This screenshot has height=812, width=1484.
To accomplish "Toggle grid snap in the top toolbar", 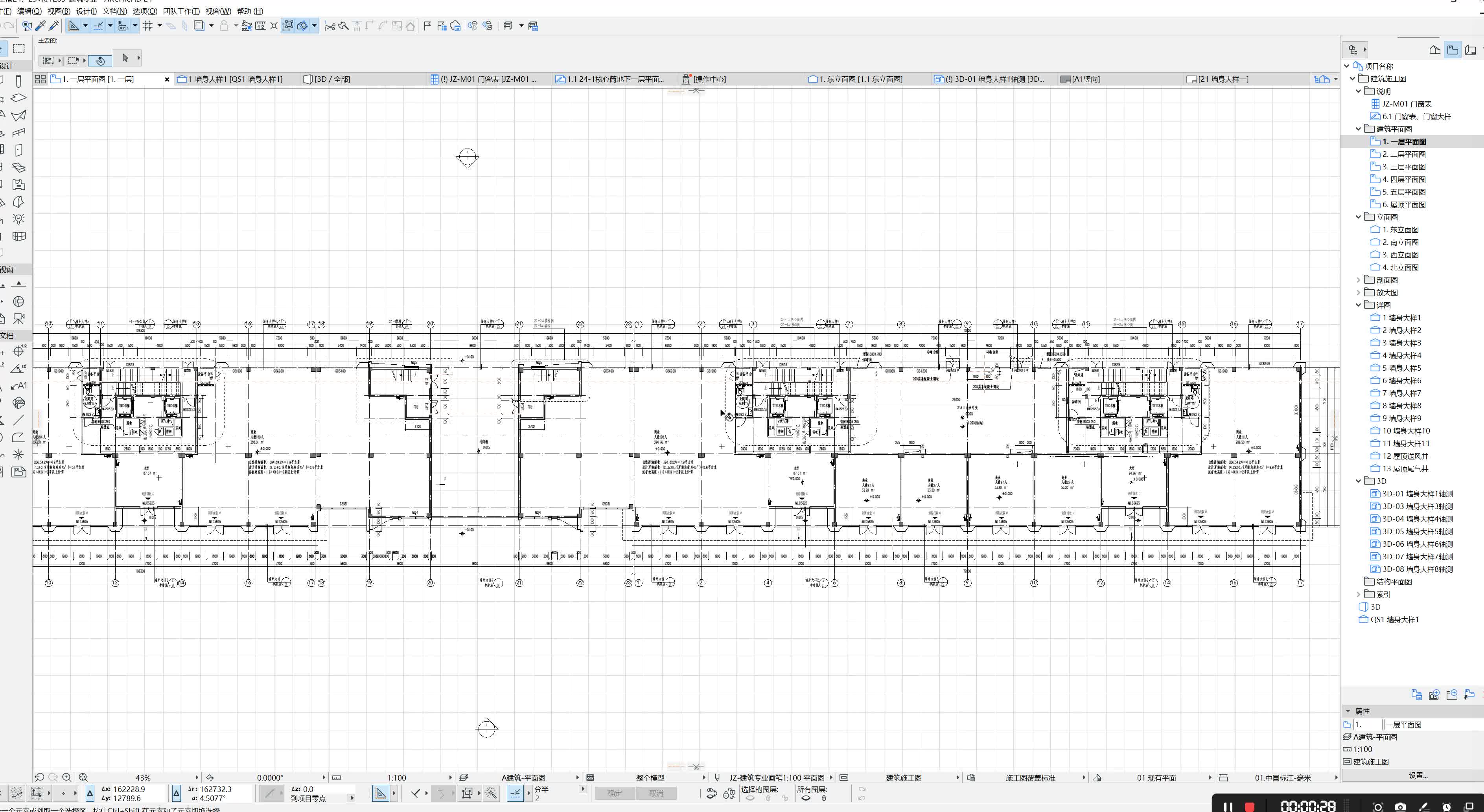I will 149,25.
